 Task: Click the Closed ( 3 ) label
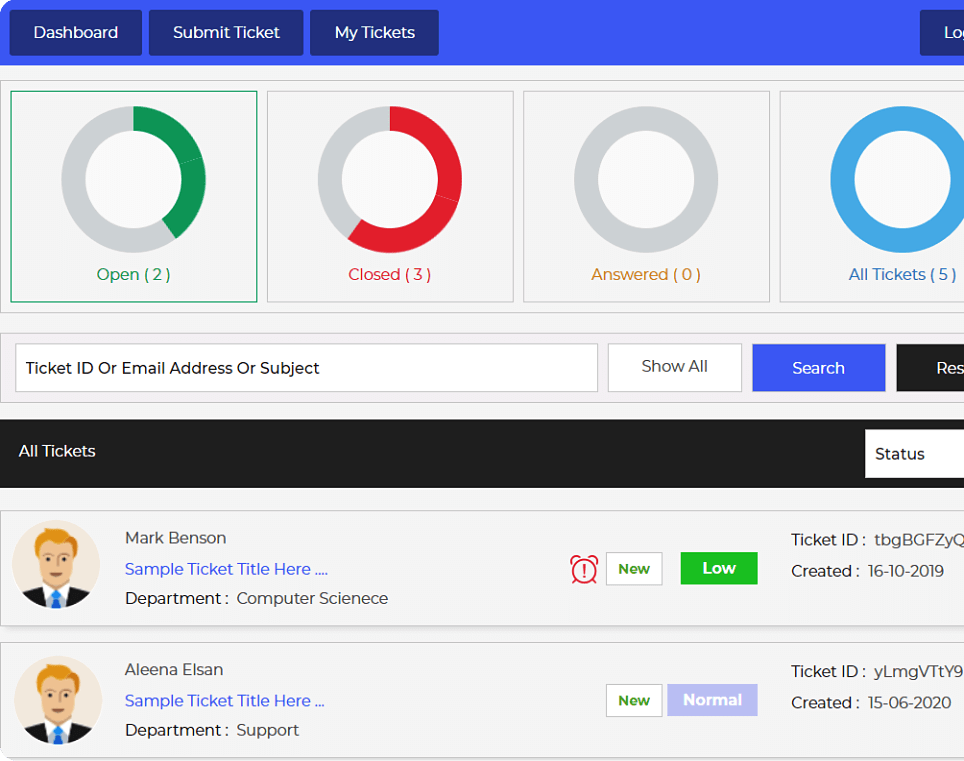click(x=390, y=274)
